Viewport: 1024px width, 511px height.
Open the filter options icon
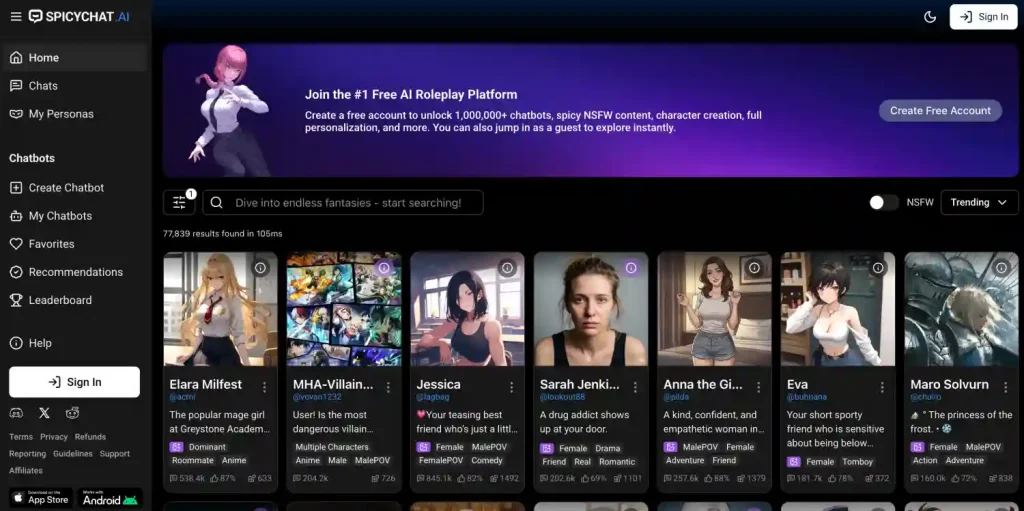coord(179,203)
